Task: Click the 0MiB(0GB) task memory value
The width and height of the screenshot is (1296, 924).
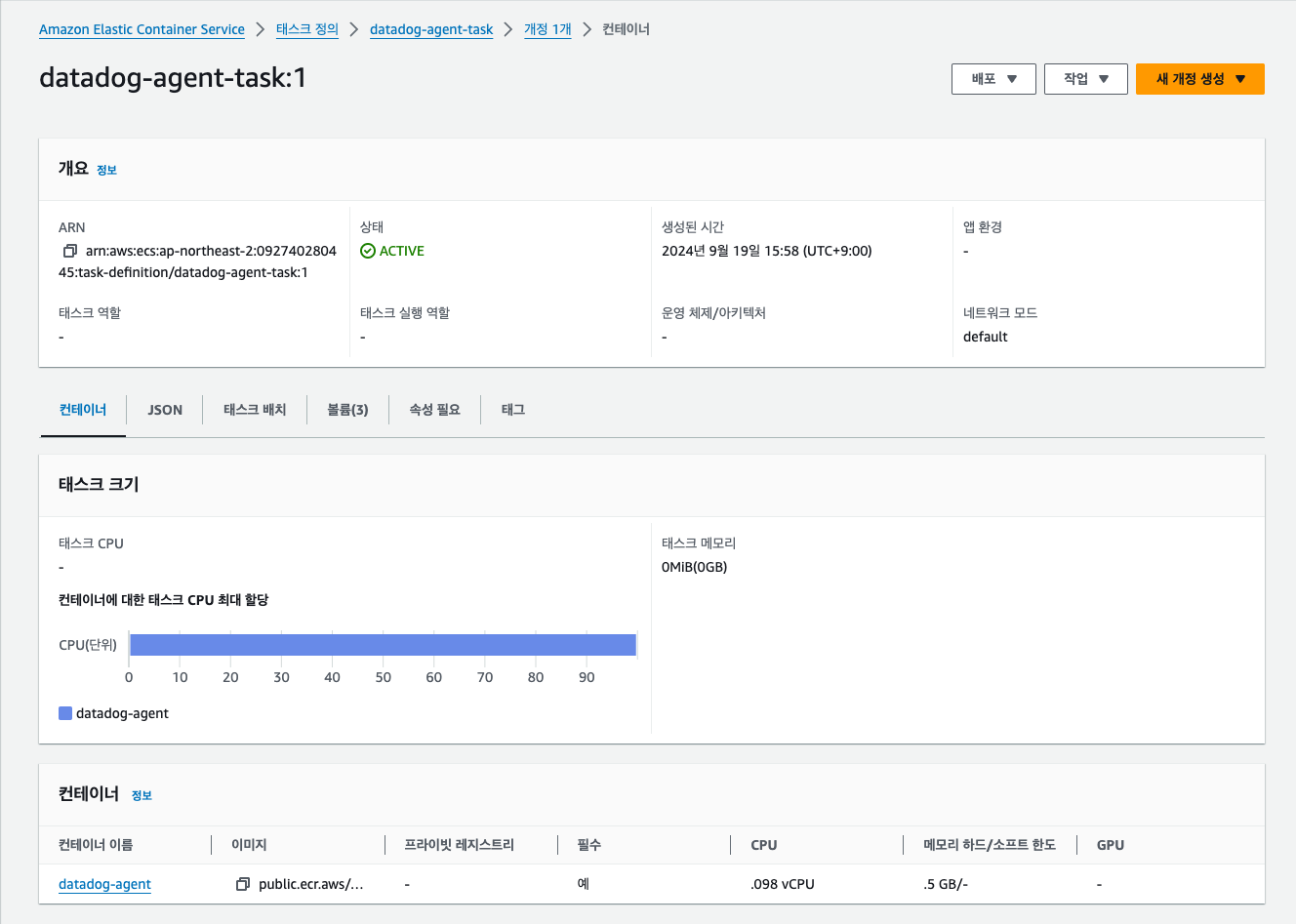Action: 694,567
